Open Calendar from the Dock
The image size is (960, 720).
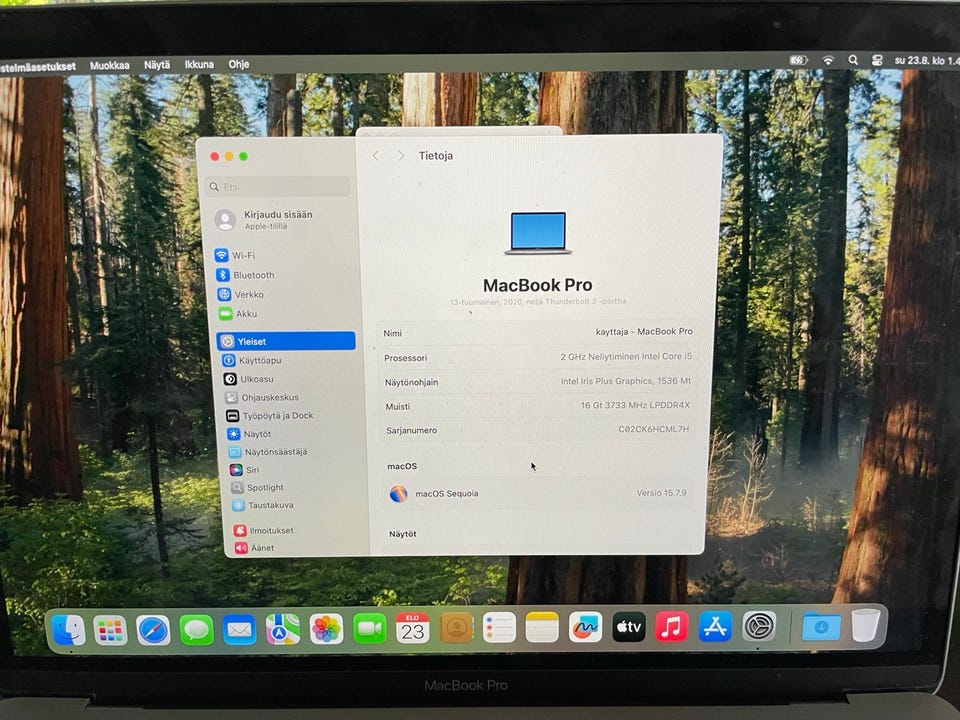click(x=413, y=628)
